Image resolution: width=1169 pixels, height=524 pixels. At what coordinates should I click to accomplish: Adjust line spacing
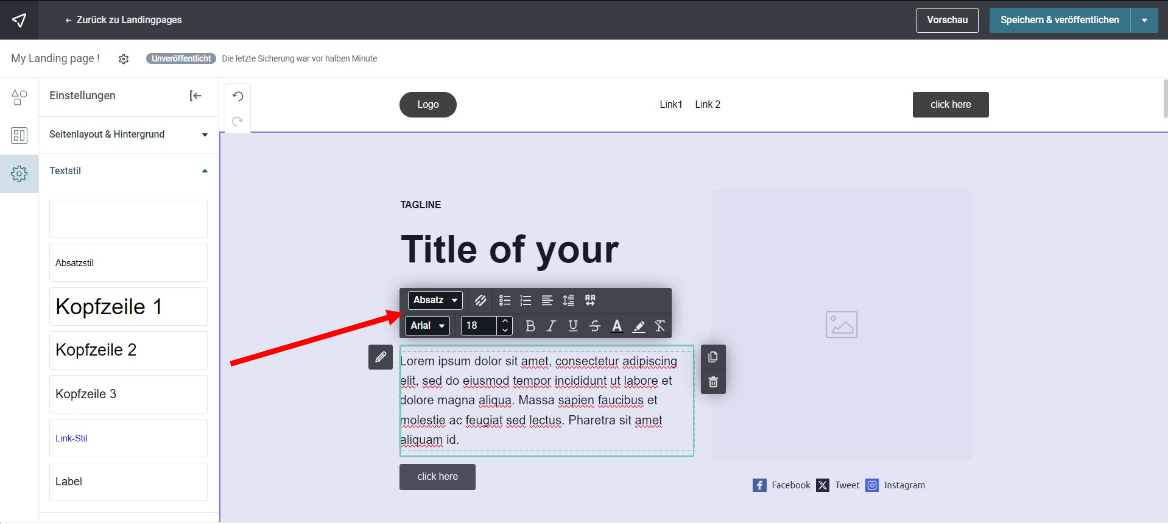point(568,300)
